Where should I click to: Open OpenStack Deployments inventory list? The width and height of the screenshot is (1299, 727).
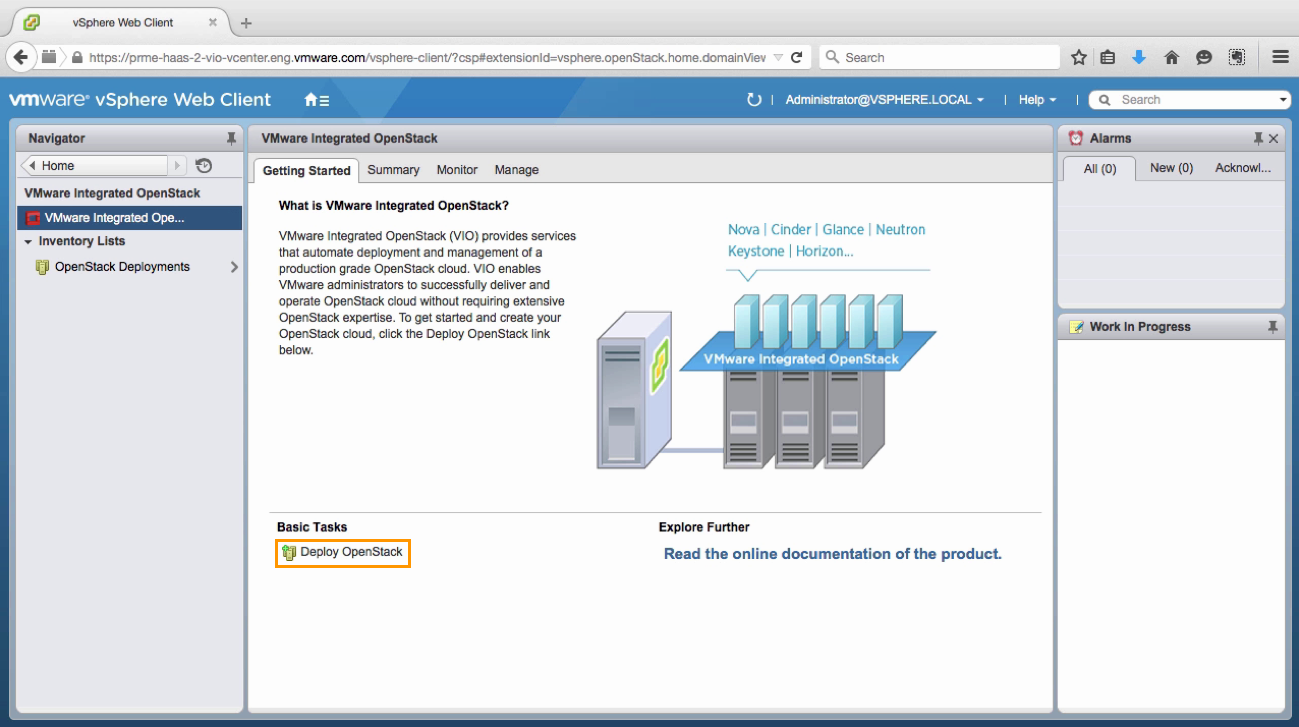122,267
